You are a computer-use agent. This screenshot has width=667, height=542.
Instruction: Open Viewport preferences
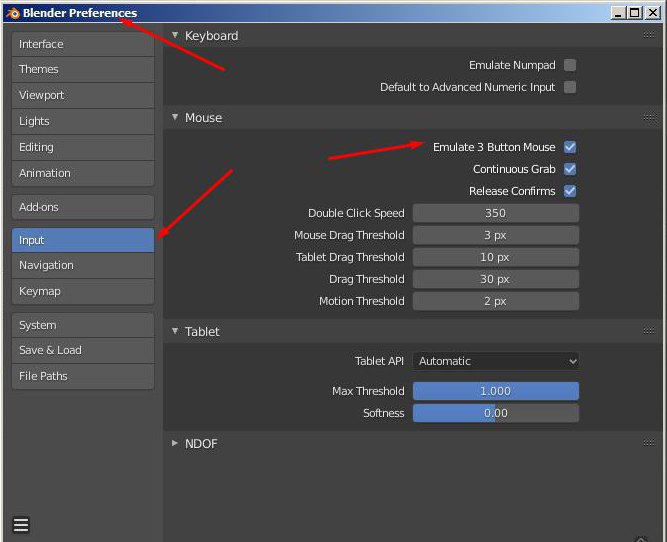coord(83,95)
